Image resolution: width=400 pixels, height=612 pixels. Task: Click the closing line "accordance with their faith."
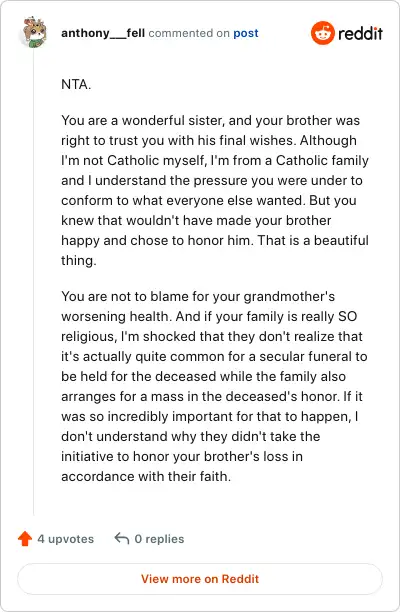pos(146,477)
